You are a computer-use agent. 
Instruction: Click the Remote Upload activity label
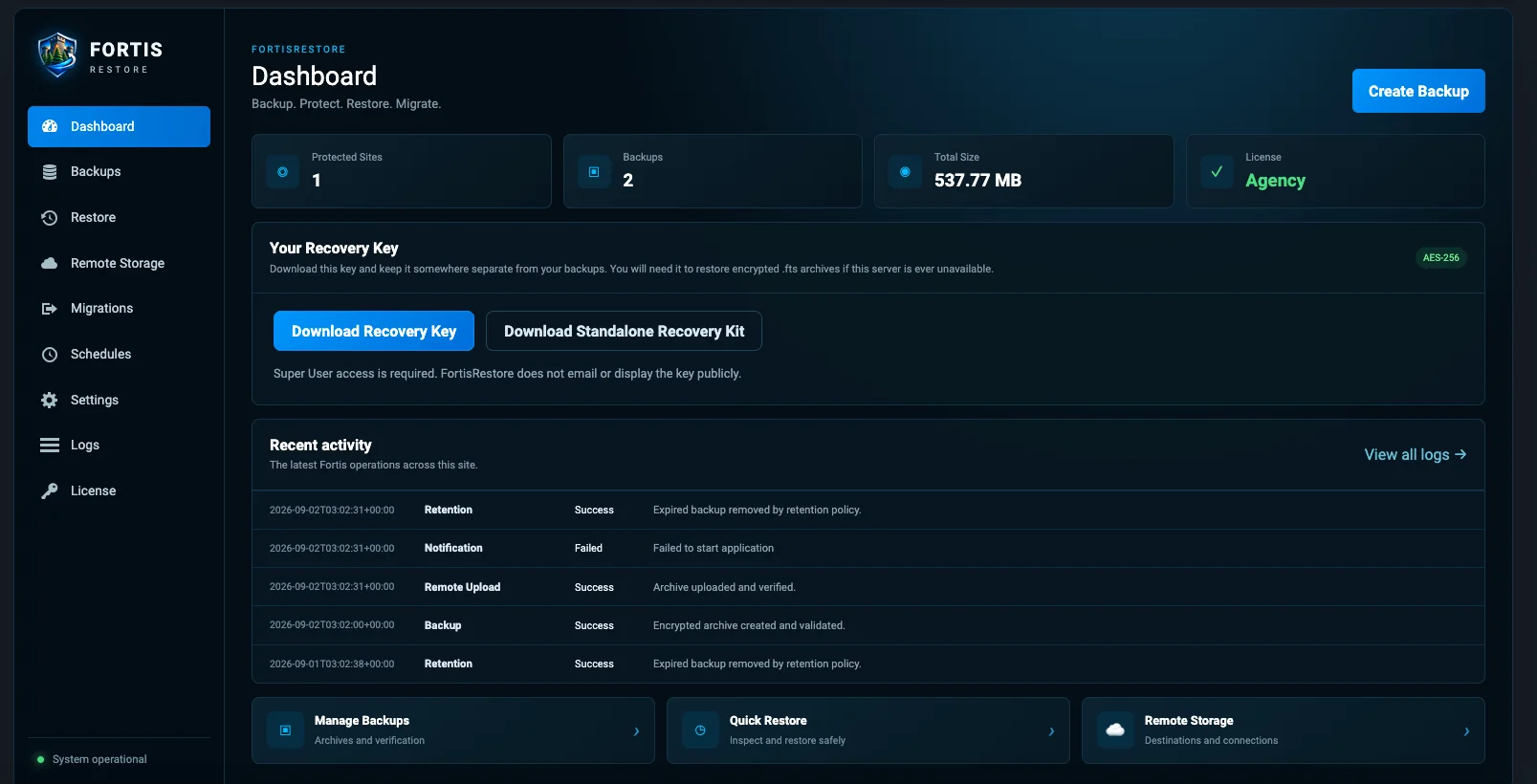462,587
